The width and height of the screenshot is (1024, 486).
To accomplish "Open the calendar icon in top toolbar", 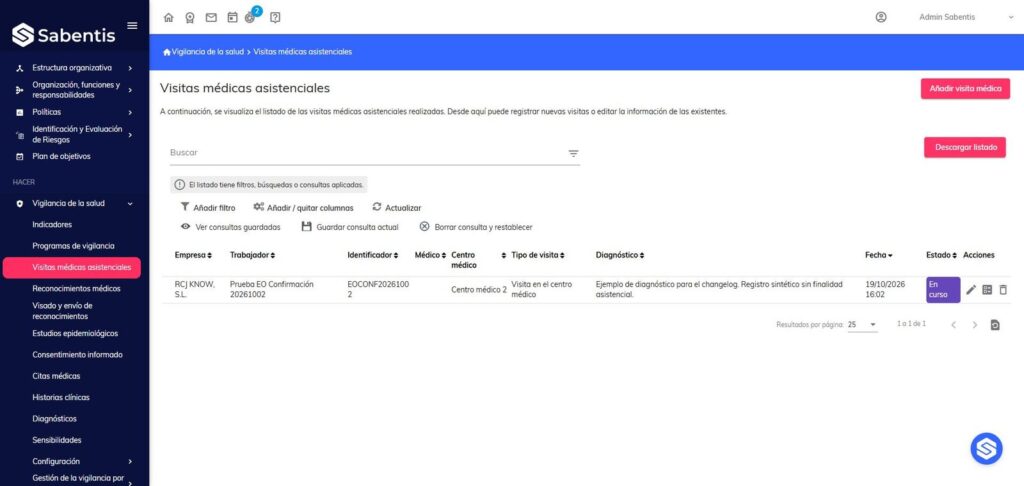I will pyautogui.click(x=232, y=18).
